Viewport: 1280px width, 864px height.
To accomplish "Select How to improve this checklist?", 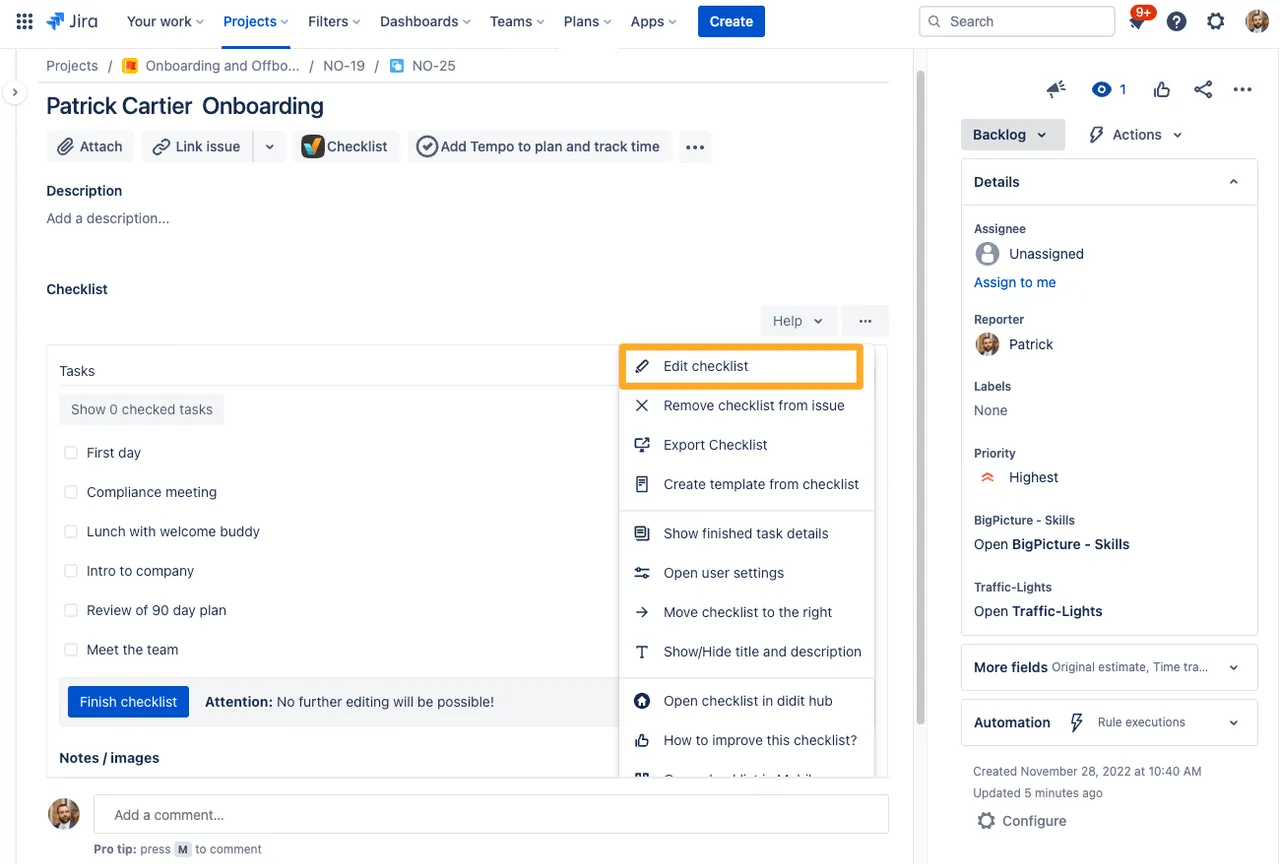I will [746, 740].
